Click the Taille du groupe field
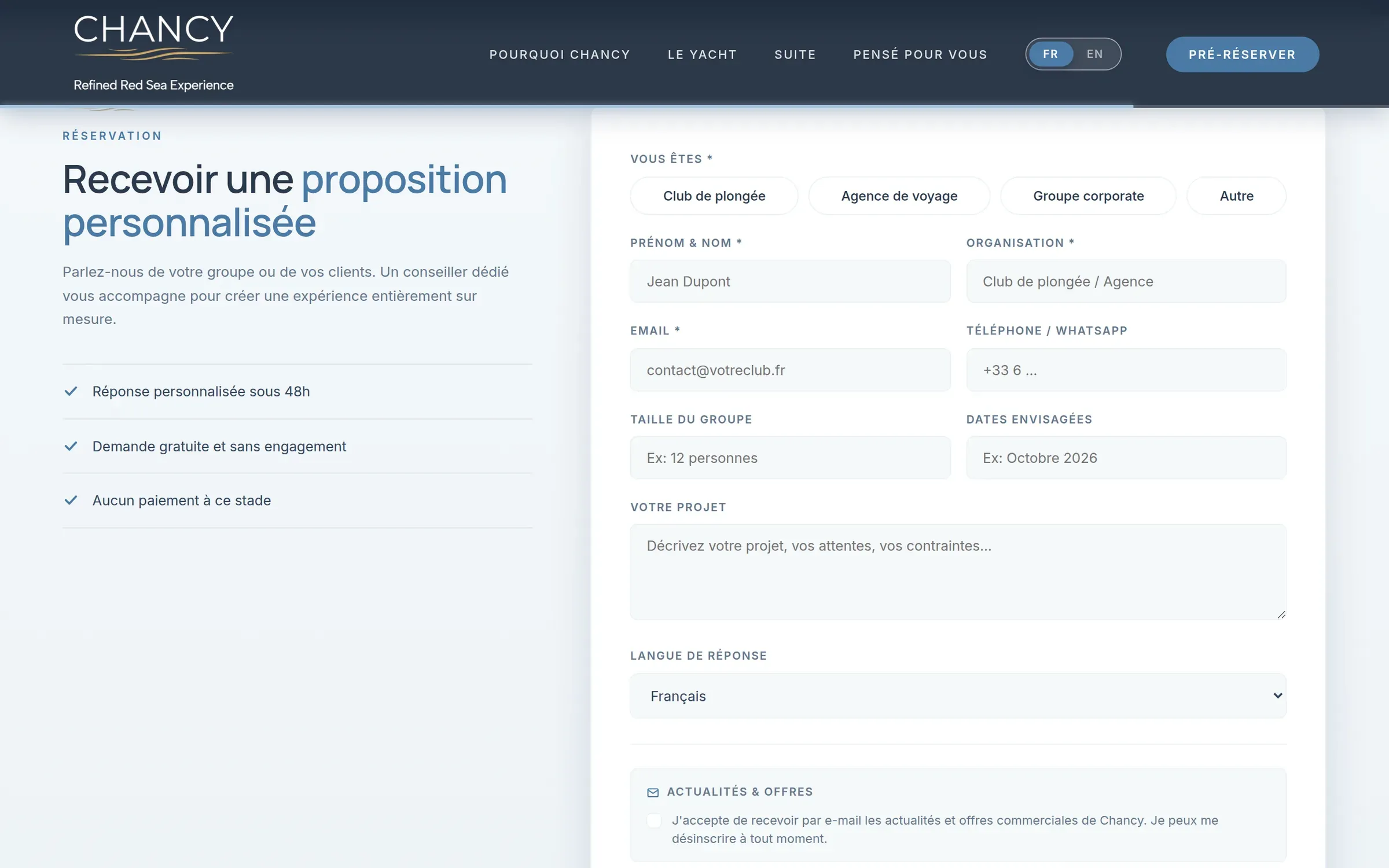 click(x=790, y=458)
